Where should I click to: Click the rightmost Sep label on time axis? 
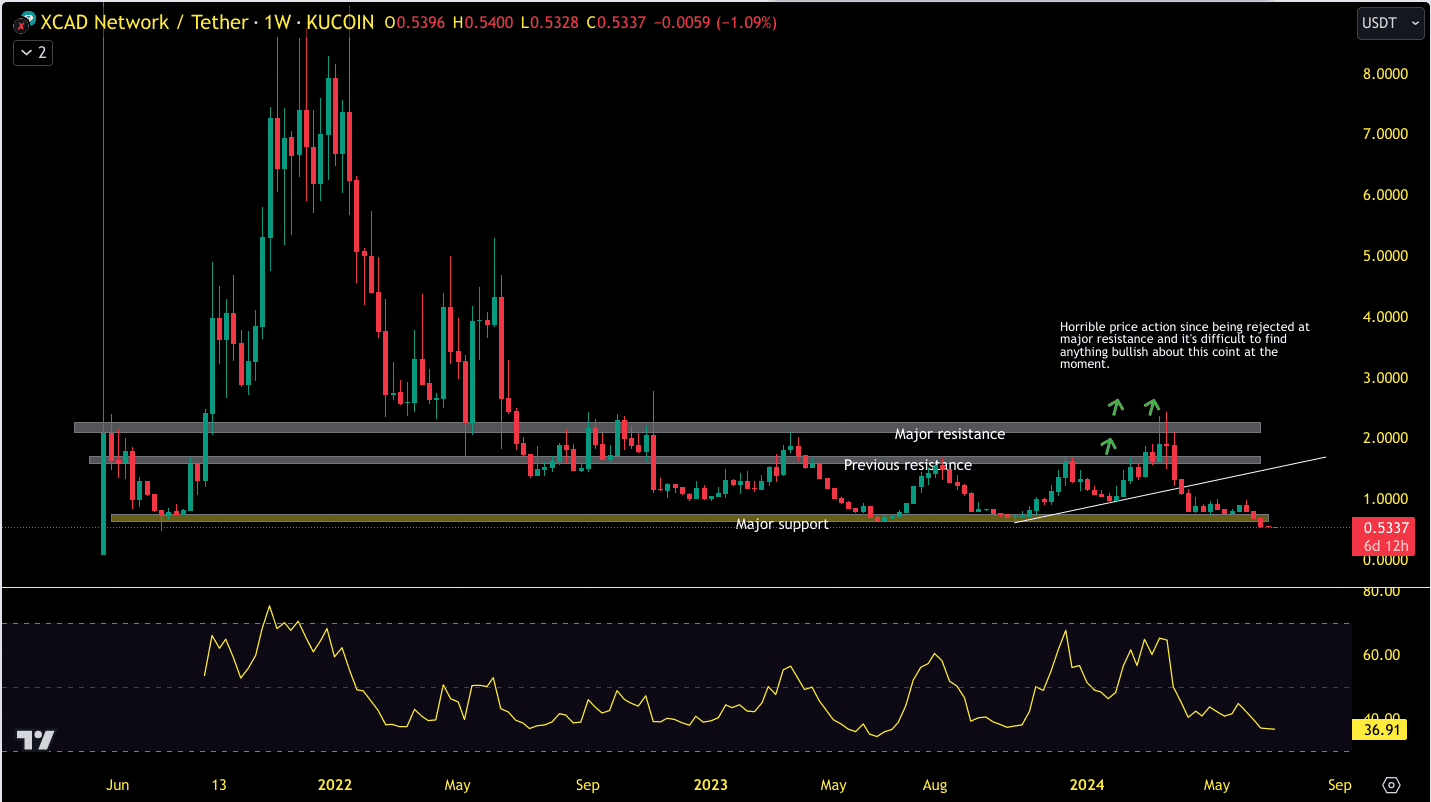1340,785
